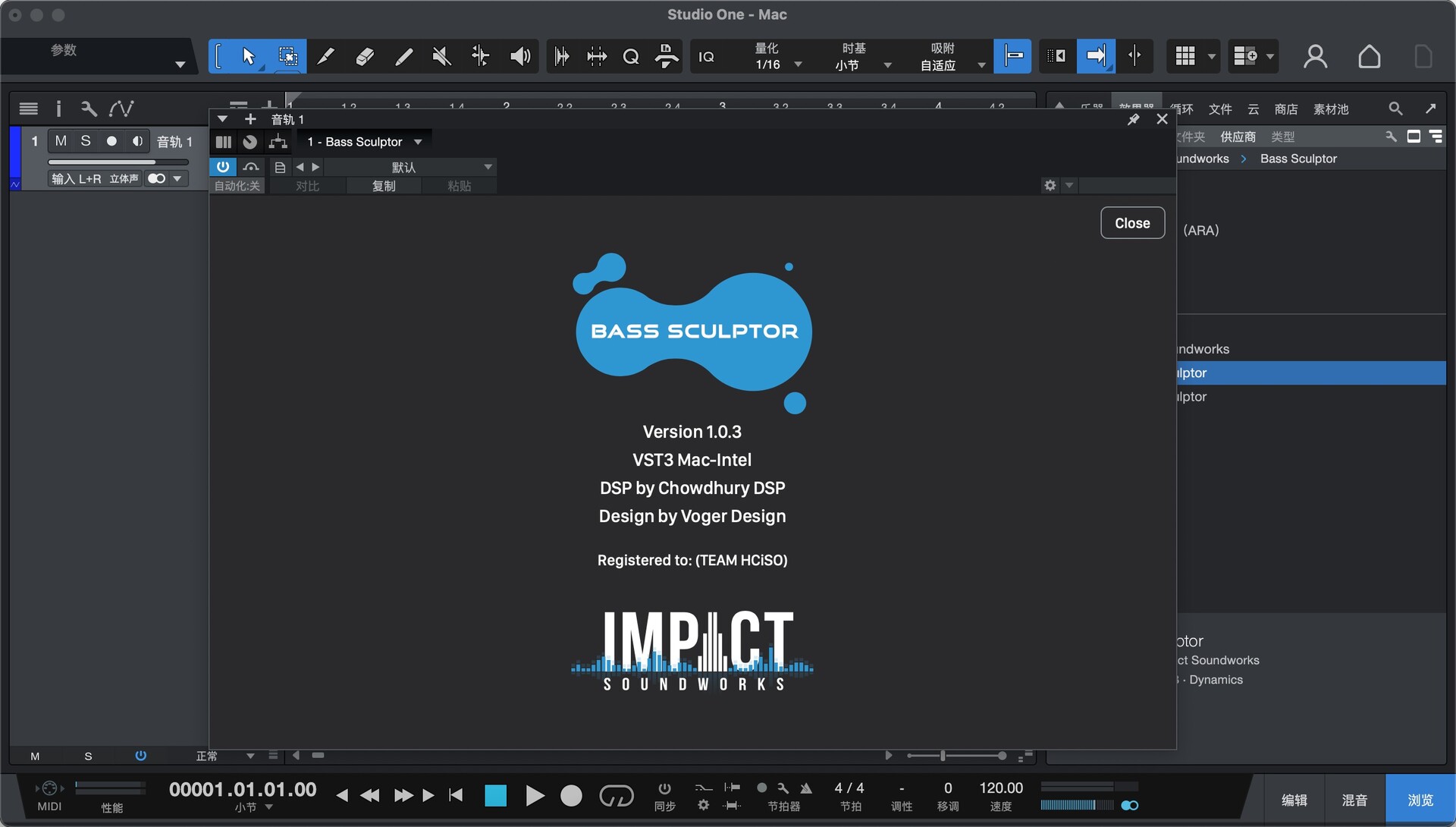Open the preset file icon in plugin header
This screenshot has width=1456, height=827.
tap(280, 167)
